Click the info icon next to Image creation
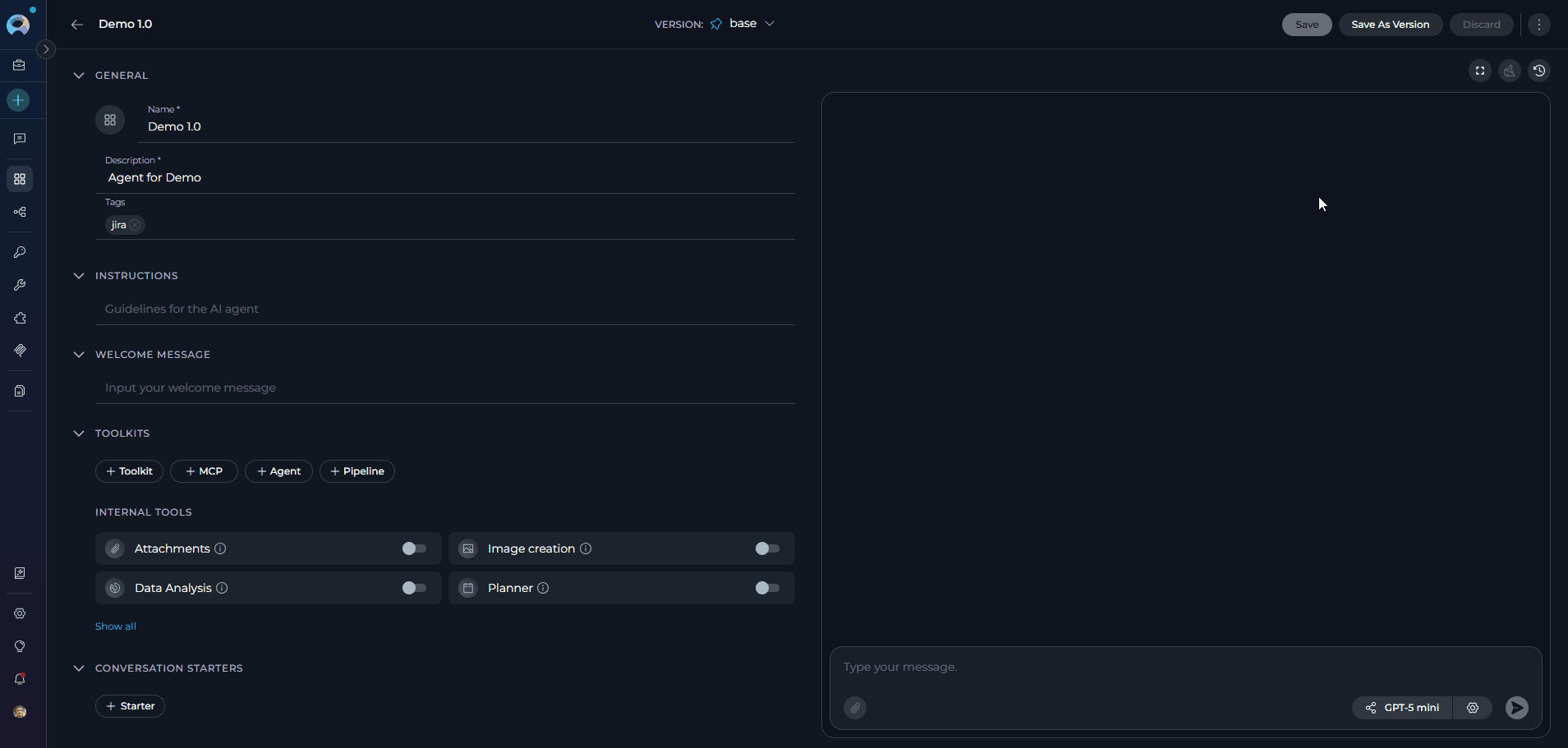Image resolution: width=1568 pixels, height=748 pixels. point(586,548)
